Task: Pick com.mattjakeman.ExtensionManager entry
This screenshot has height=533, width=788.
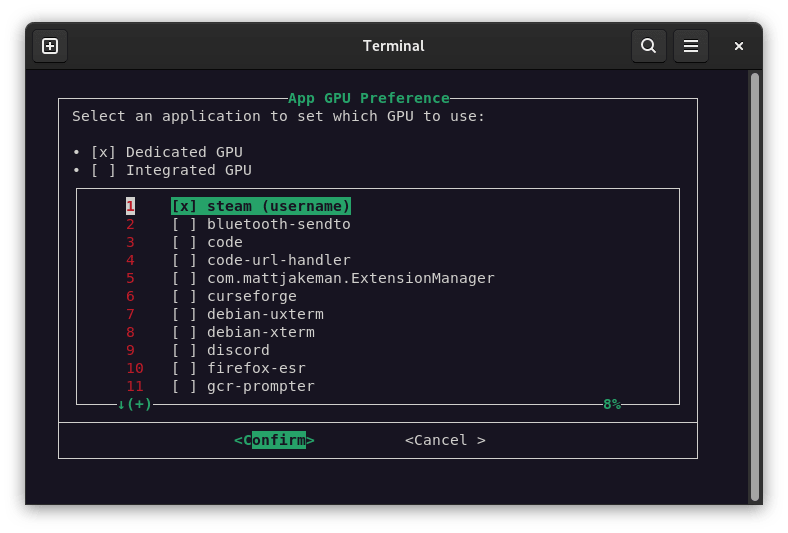Action: tap(350, 278)
